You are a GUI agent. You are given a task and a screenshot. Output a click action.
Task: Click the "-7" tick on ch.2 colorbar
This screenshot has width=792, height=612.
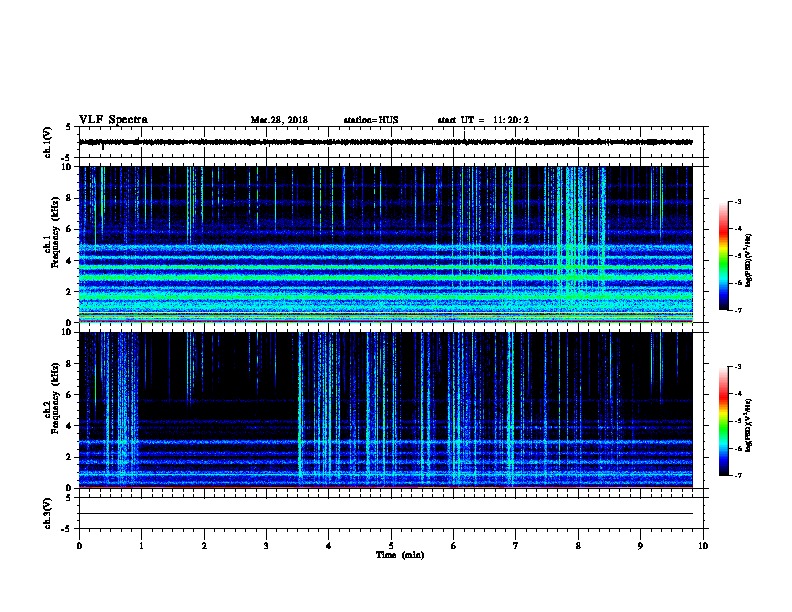(x=737, y=476)
